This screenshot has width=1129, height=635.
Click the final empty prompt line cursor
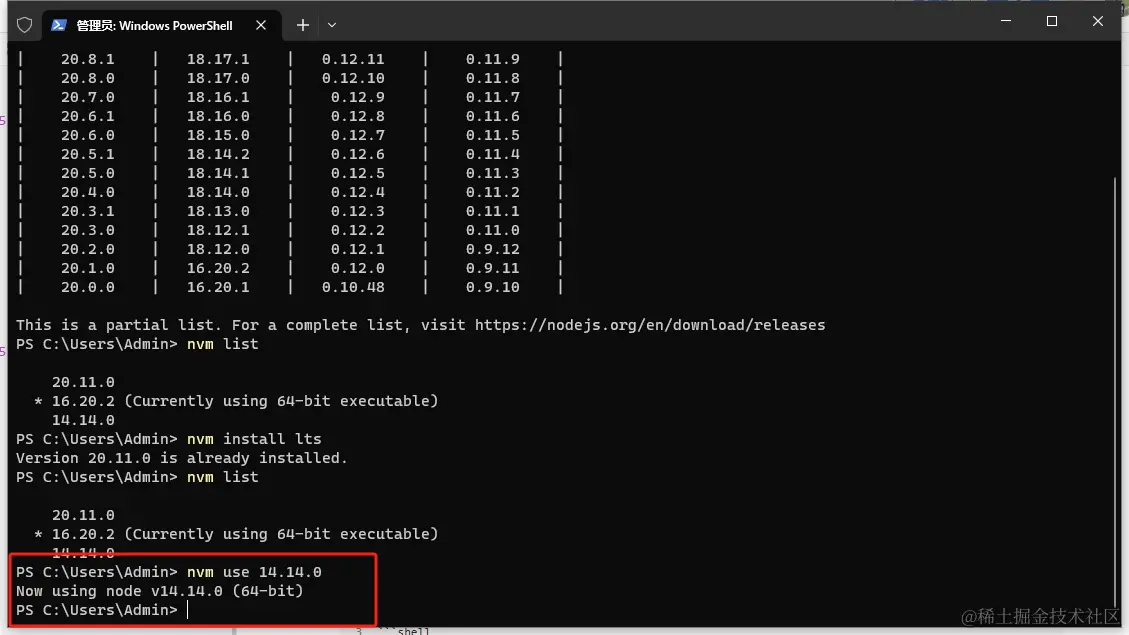pyautogui.click(x=187, y=610)
